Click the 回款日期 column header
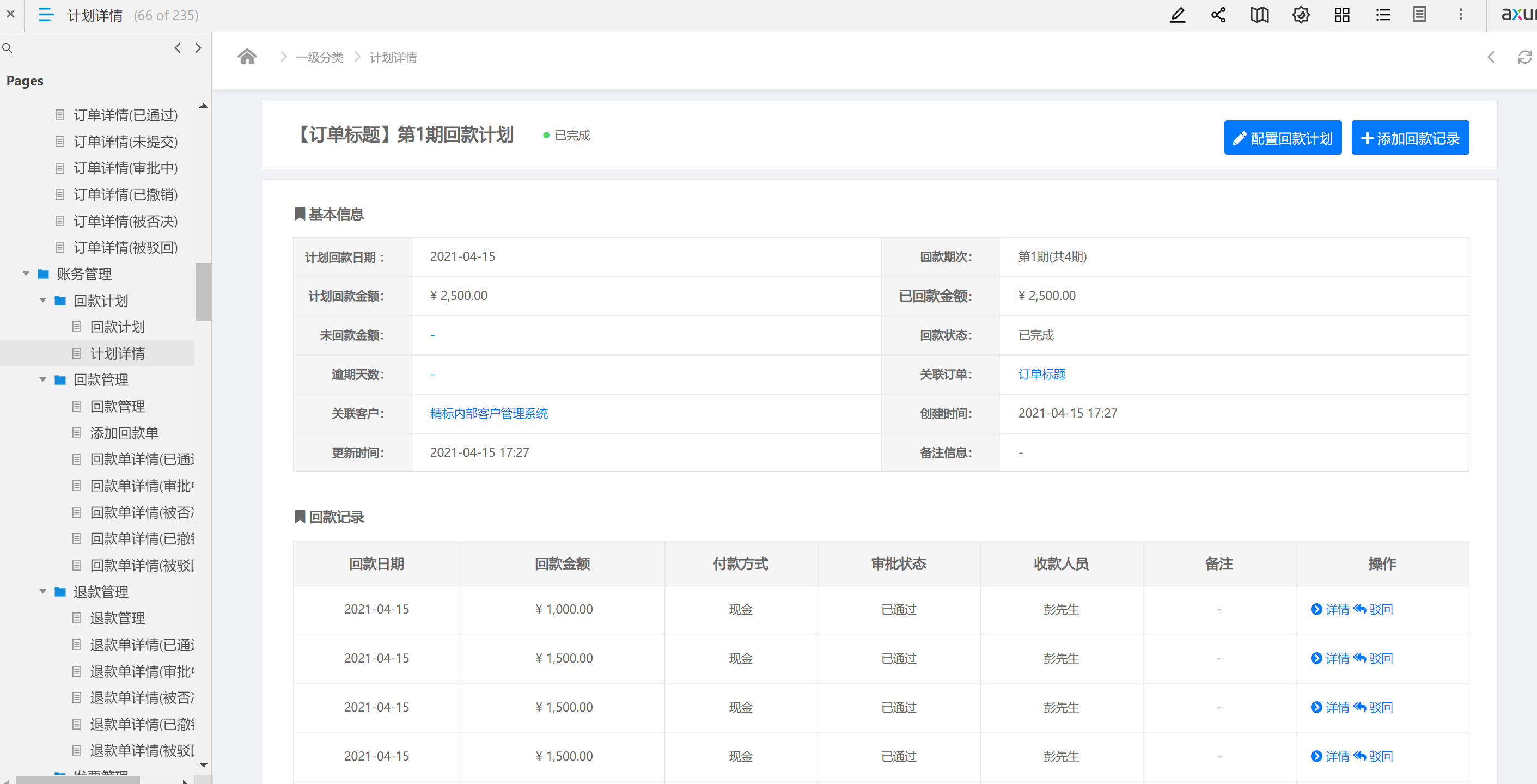Screen dimensions: 1537x784 coord(376,564)
